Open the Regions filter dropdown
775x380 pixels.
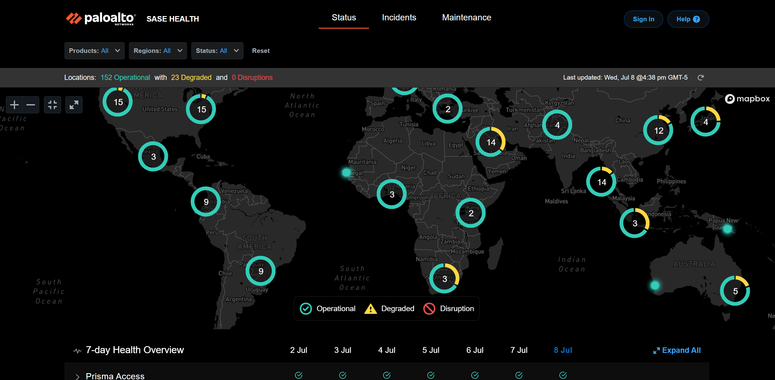158,50
